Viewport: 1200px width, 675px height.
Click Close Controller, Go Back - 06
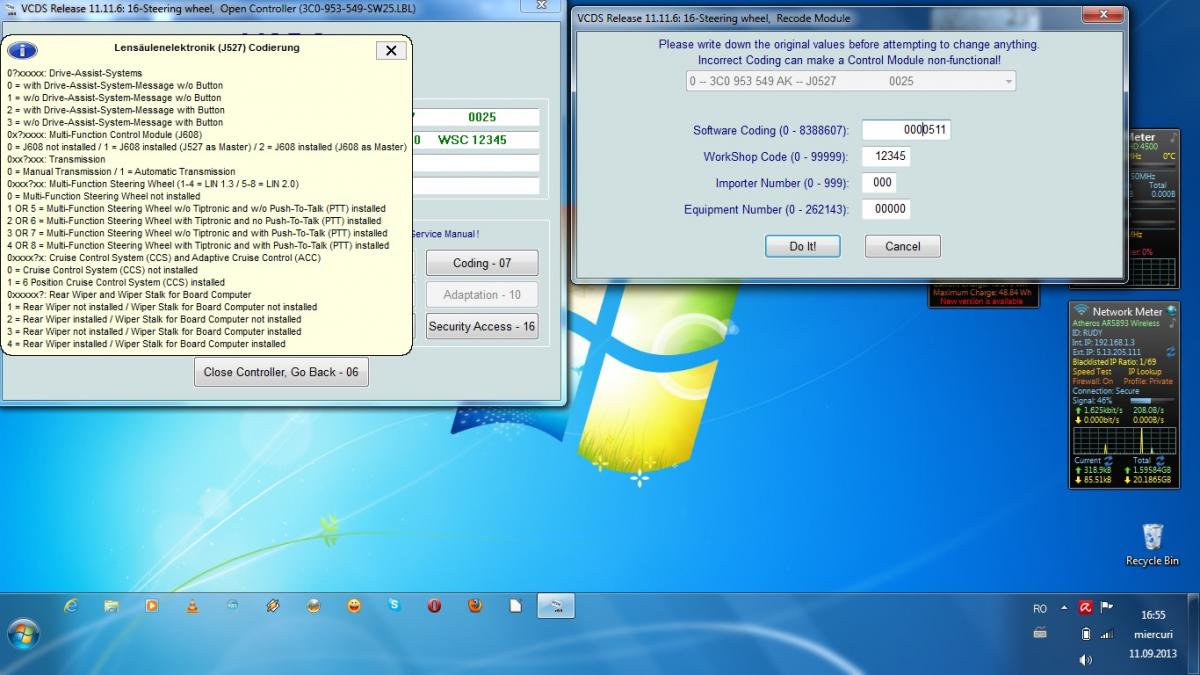pyautogui.click(x=282, y=372)
